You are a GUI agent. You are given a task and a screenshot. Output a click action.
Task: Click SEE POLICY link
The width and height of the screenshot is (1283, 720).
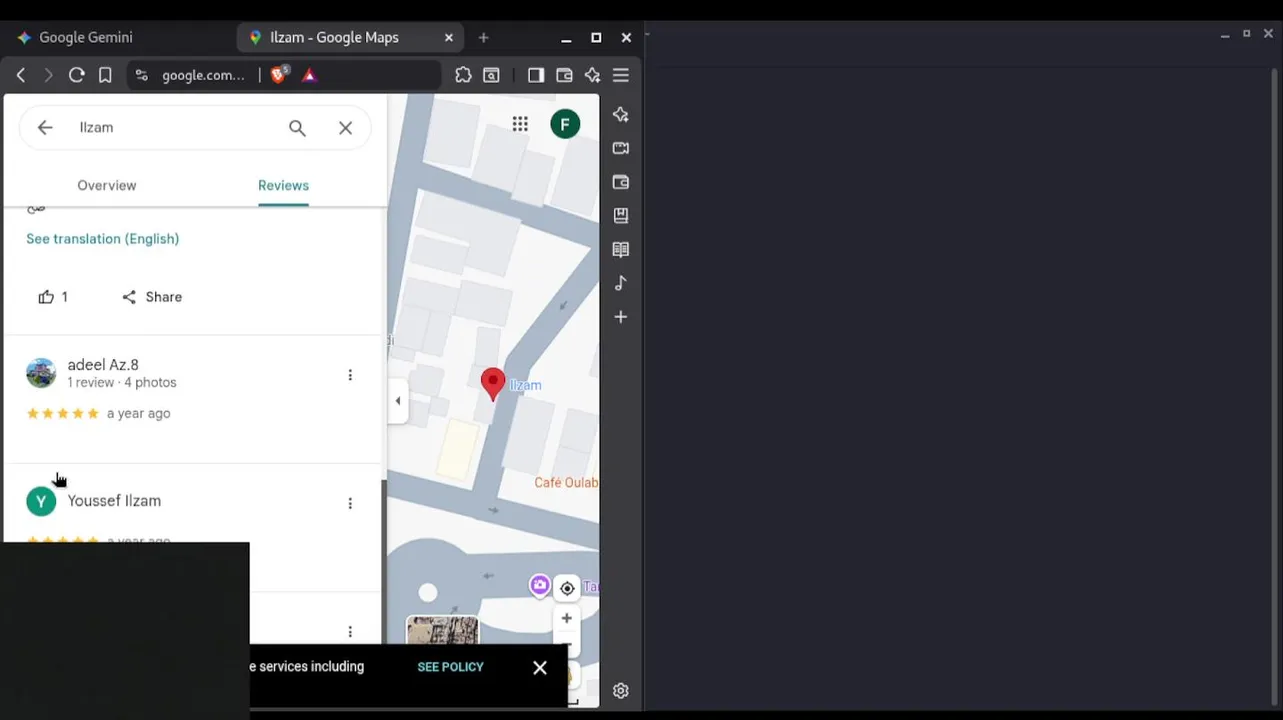coord(450,667)
